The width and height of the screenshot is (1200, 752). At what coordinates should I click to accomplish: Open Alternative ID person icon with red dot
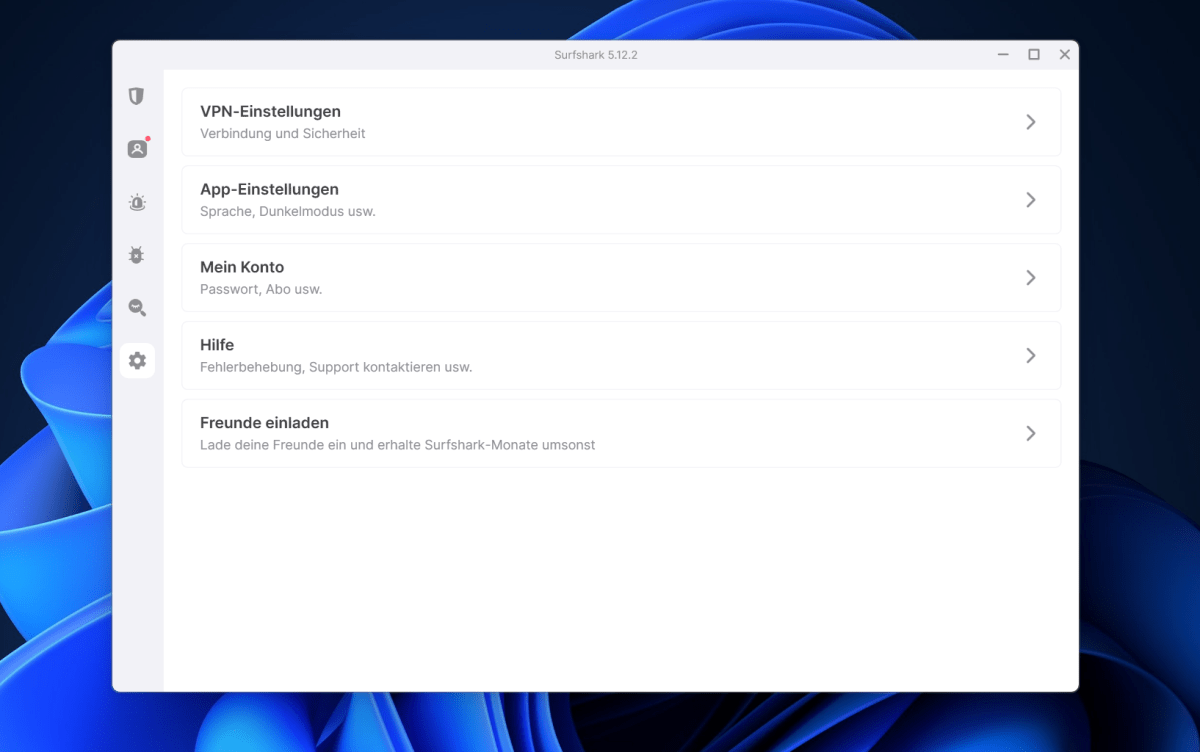[137, 149]
